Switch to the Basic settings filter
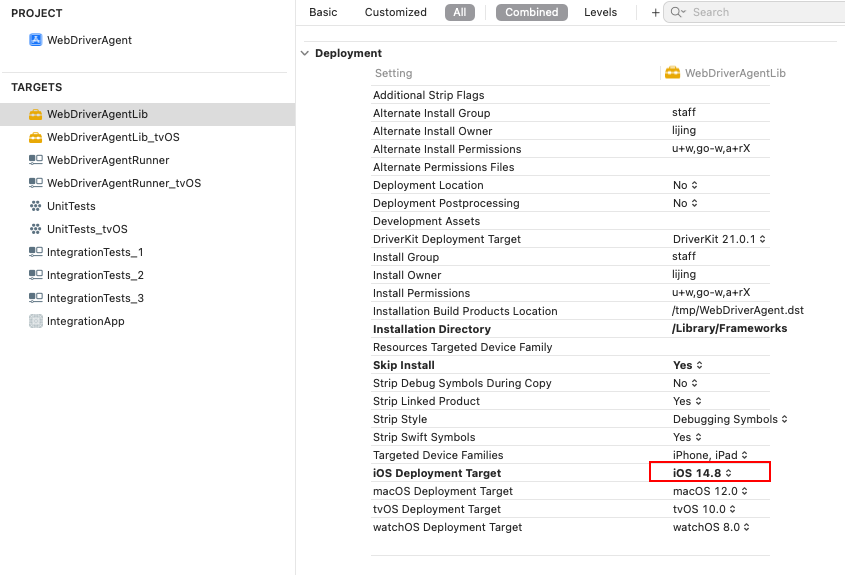The image size is (845, 575). [x=323, y=12]
